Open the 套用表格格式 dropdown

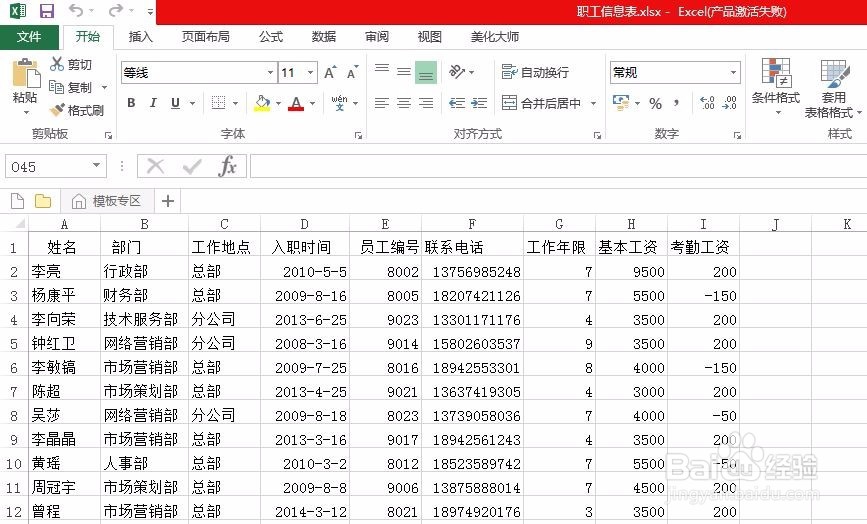coord(833,88)
